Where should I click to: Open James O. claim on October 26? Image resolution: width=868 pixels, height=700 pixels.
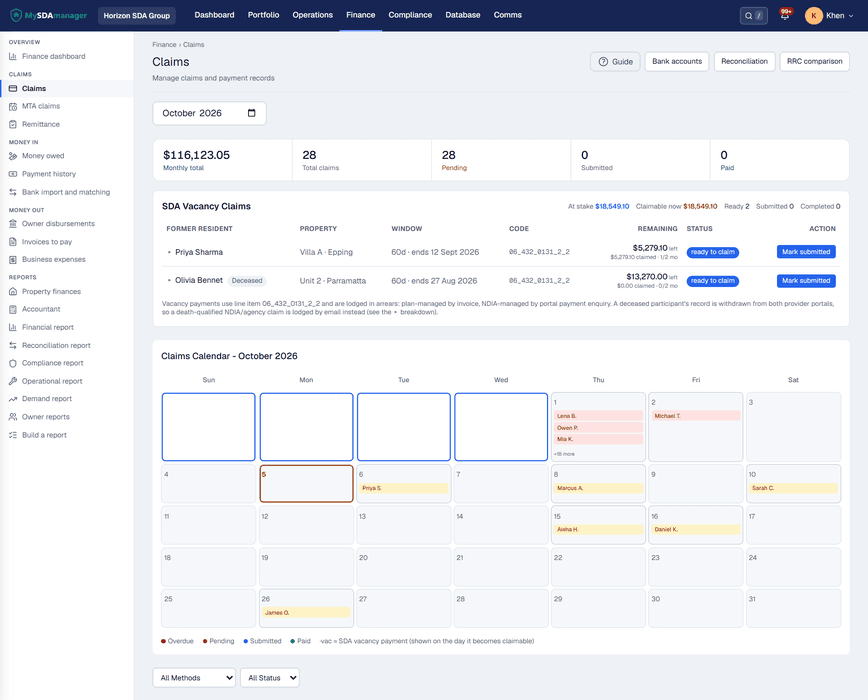pyautogui.click(x=306, y=613)
